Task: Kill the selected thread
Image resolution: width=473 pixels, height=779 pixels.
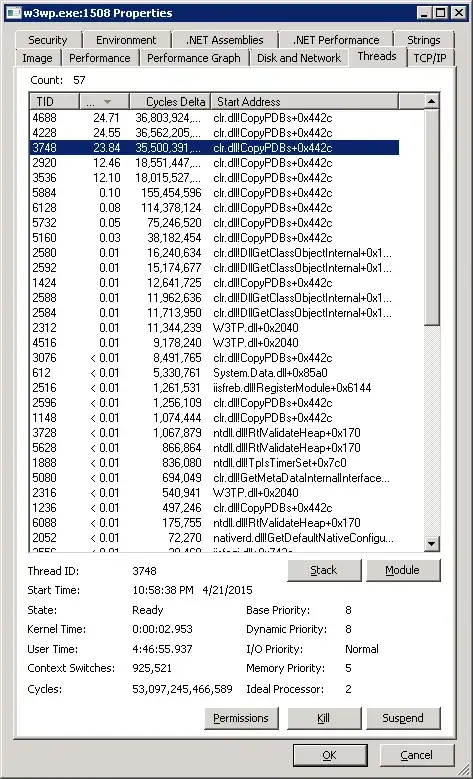Action: [324, 718]
